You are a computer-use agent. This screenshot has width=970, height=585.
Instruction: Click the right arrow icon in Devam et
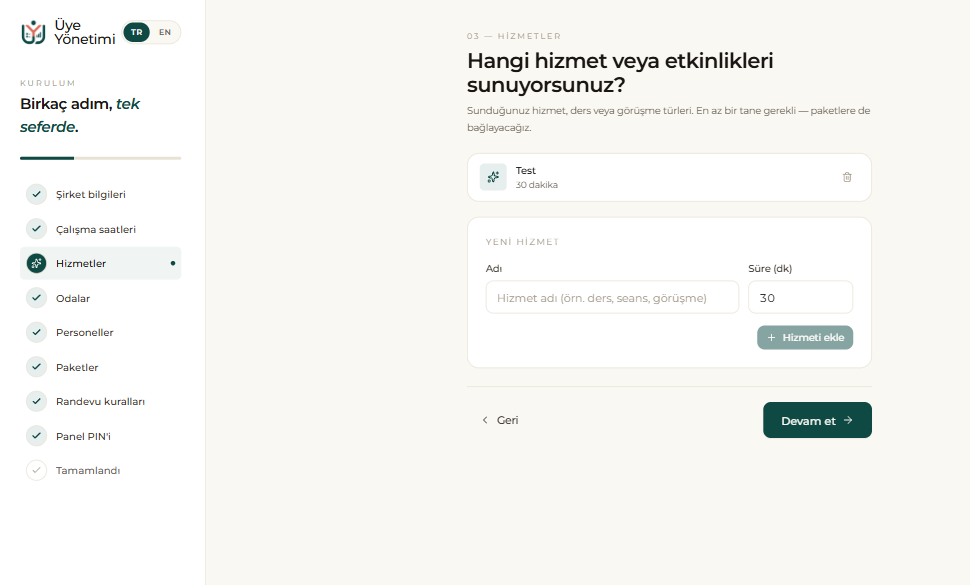click(848, 420)
